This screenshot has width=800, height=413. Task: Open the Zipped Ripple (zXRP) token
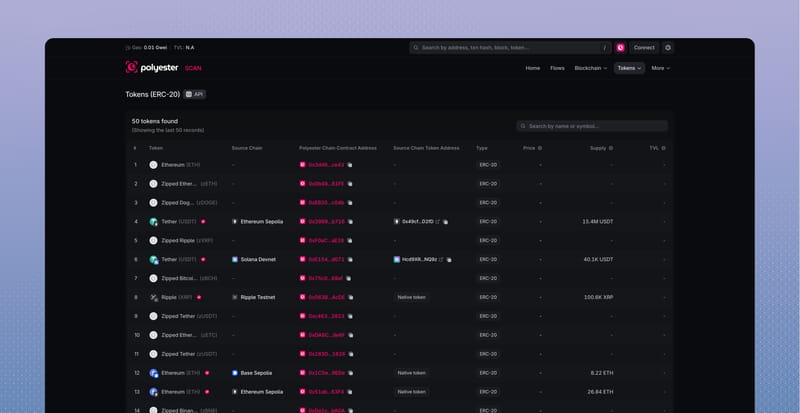(x=187, y=240)
